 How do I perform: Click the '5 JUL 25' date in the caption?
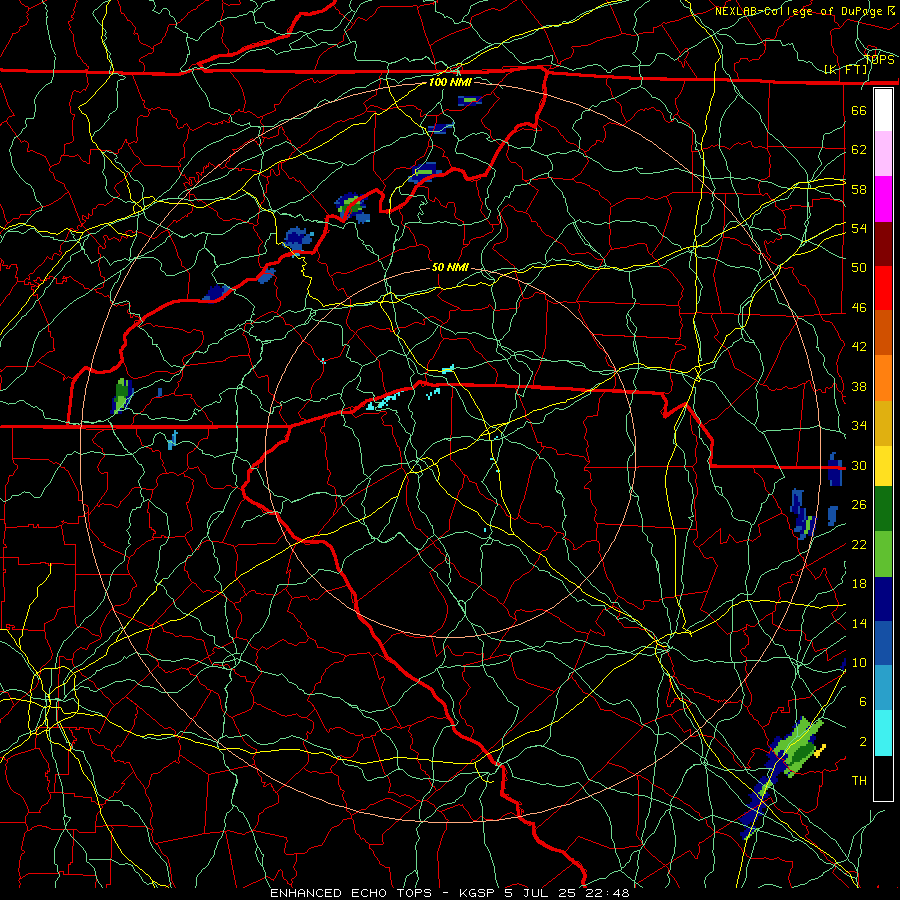pyautogui.click(x=540, y=893)
